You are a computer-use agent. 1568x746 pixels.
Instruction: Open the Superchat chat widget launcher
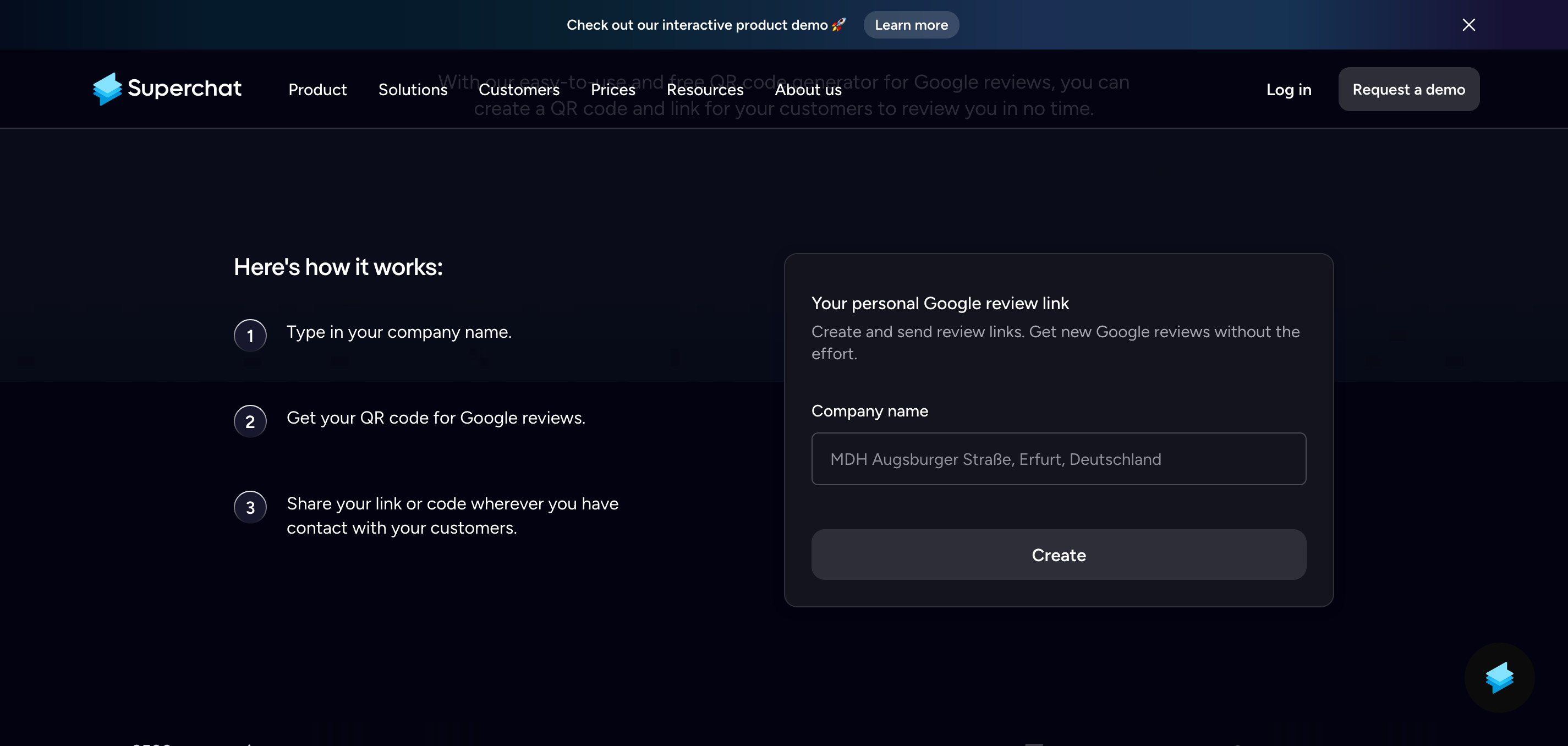coord(1499,677)
